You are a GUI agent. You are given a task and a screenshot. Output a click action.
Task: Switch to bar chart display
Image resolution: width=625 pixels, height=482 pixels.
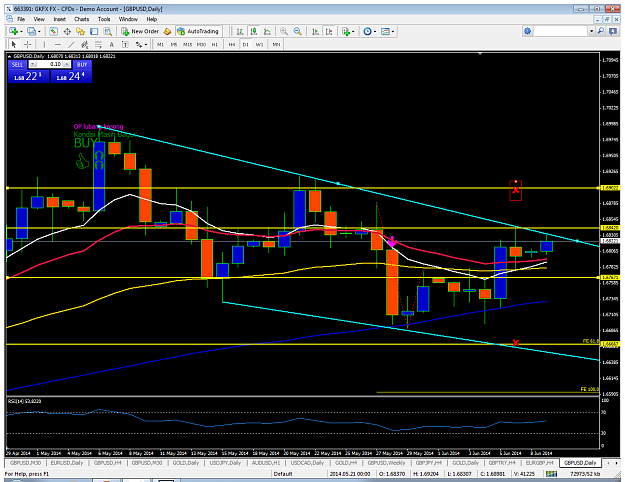[x=240, y=31]
